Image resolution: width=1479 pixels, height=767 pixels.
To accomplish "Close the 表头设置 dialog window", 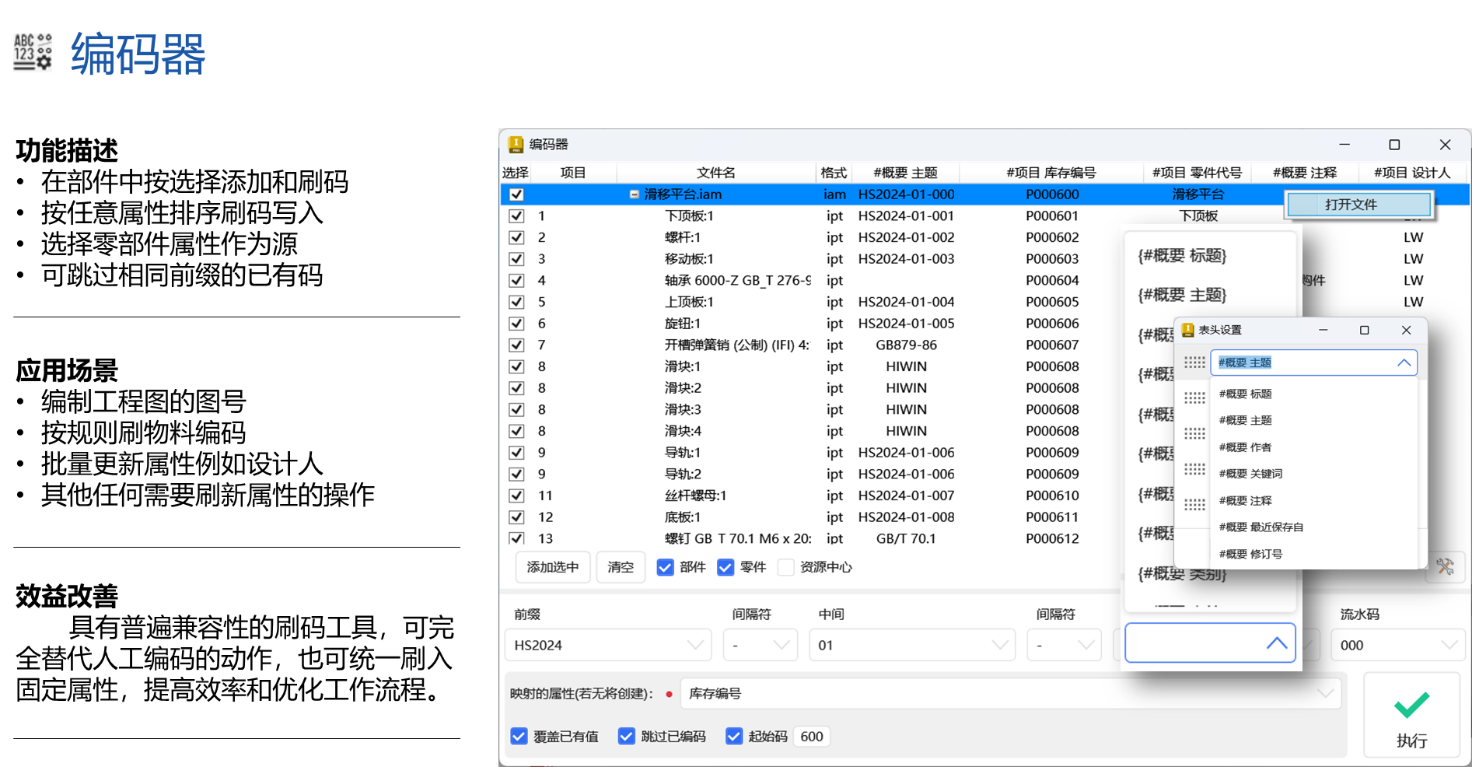I will pos(1406,330).
